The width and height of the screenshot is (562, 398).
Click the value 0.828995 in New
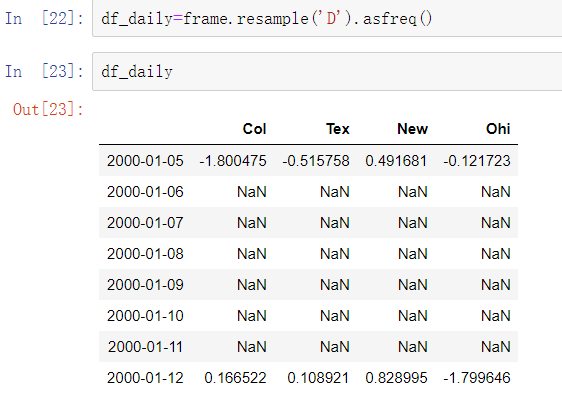click(396, 378)
